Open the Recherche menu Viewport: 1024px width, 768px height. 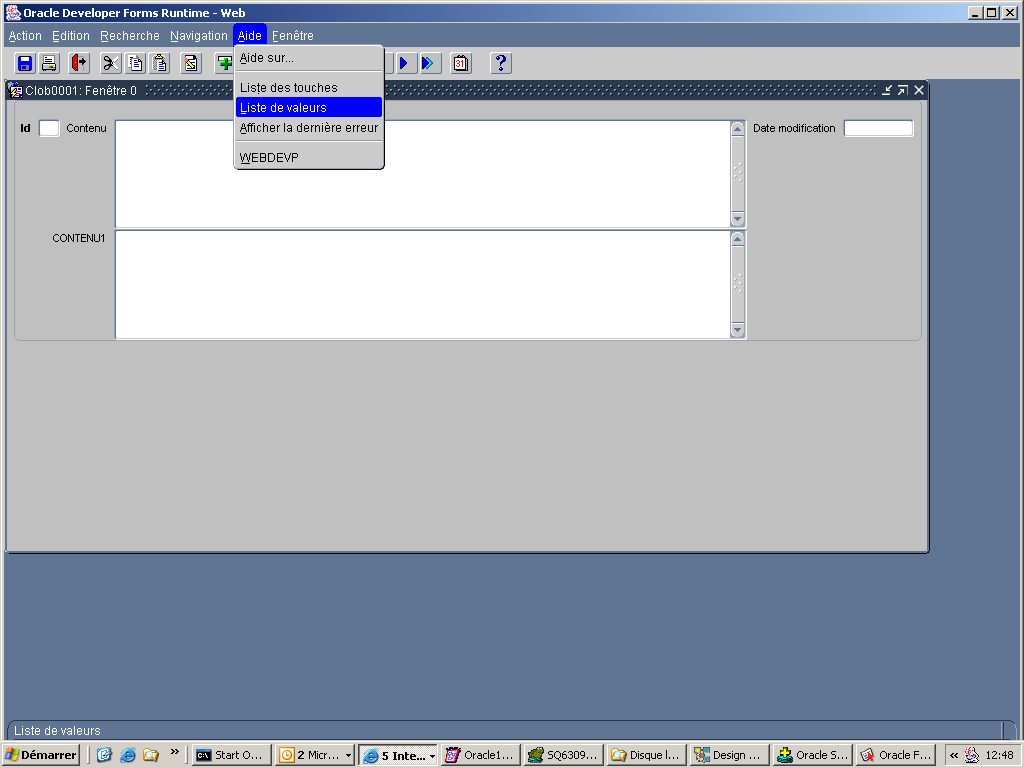coord(129,36)
